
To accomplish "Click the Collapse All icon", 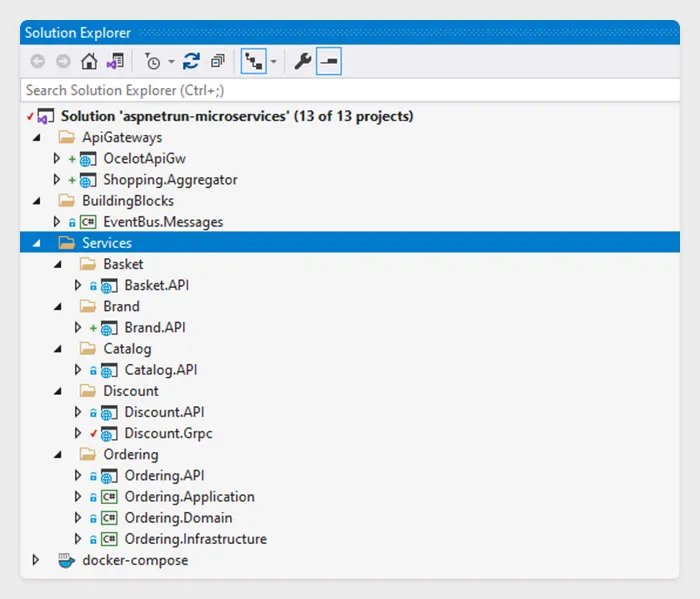I will tap(217, 62).
